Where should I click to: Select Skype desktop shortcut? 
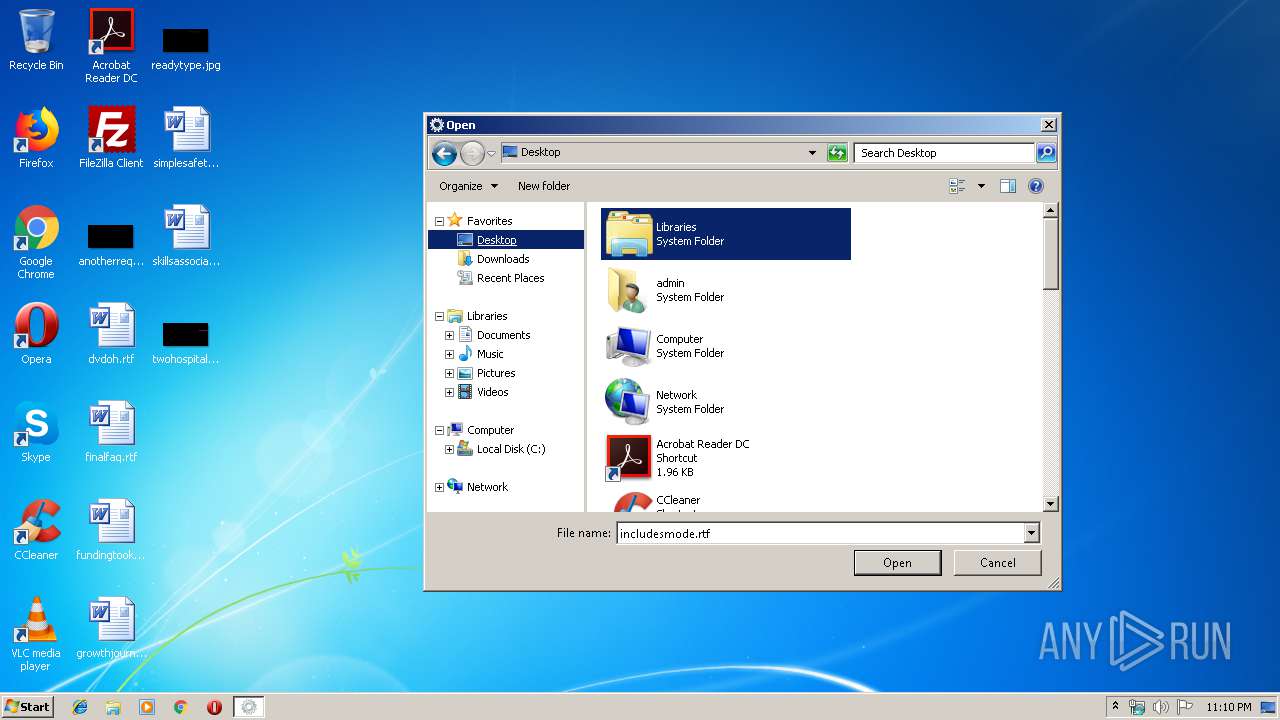(36, 432)
